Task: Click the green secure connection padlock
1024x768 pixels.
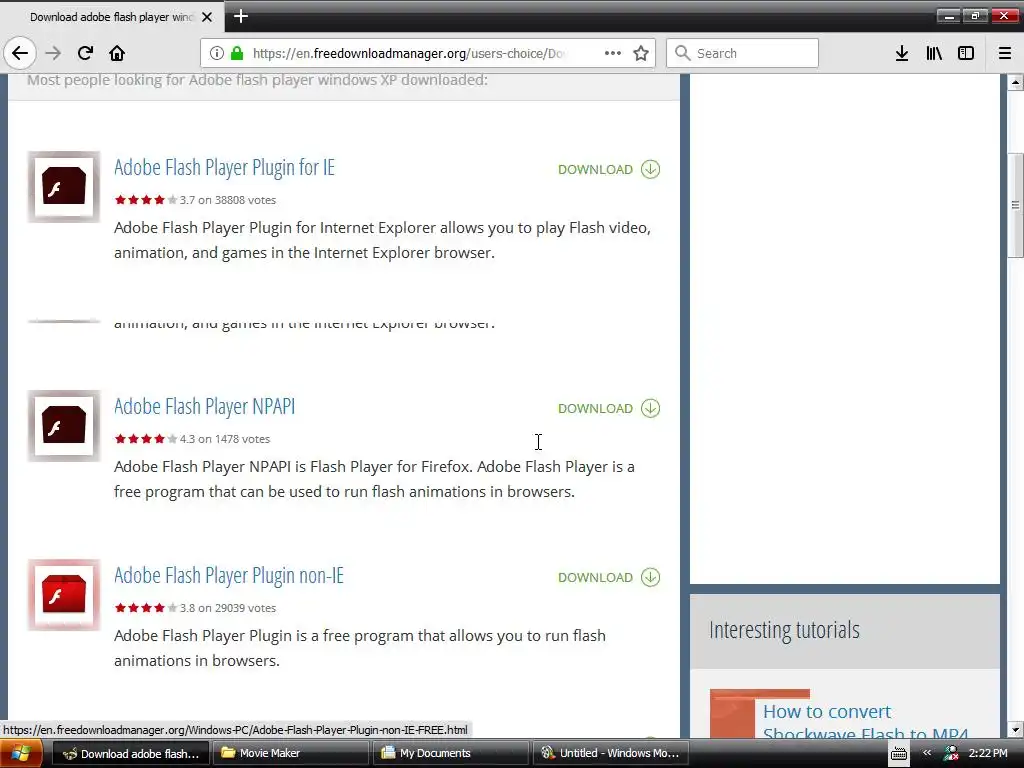Action: [237, 53]
